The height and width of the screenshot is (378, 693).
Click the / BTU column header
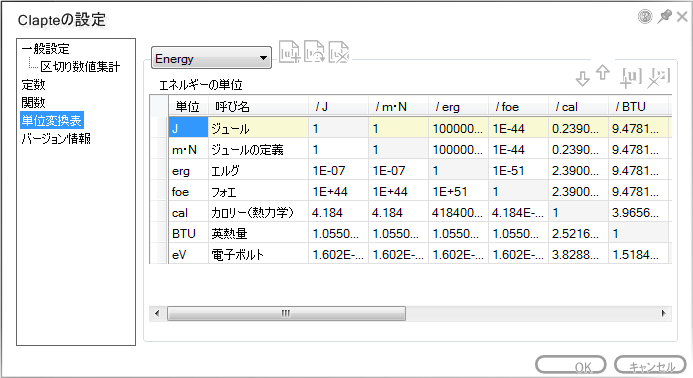(639, 107)
